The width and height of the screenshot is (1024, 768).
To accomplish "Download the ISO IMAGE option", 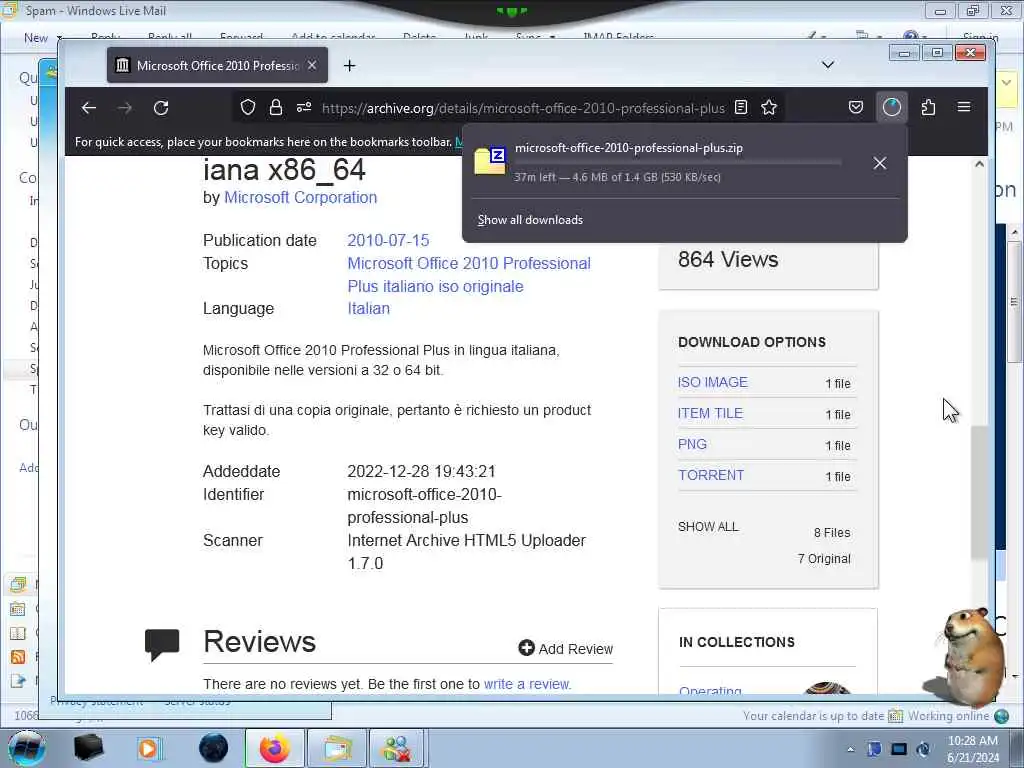I will tap(712, 383).
